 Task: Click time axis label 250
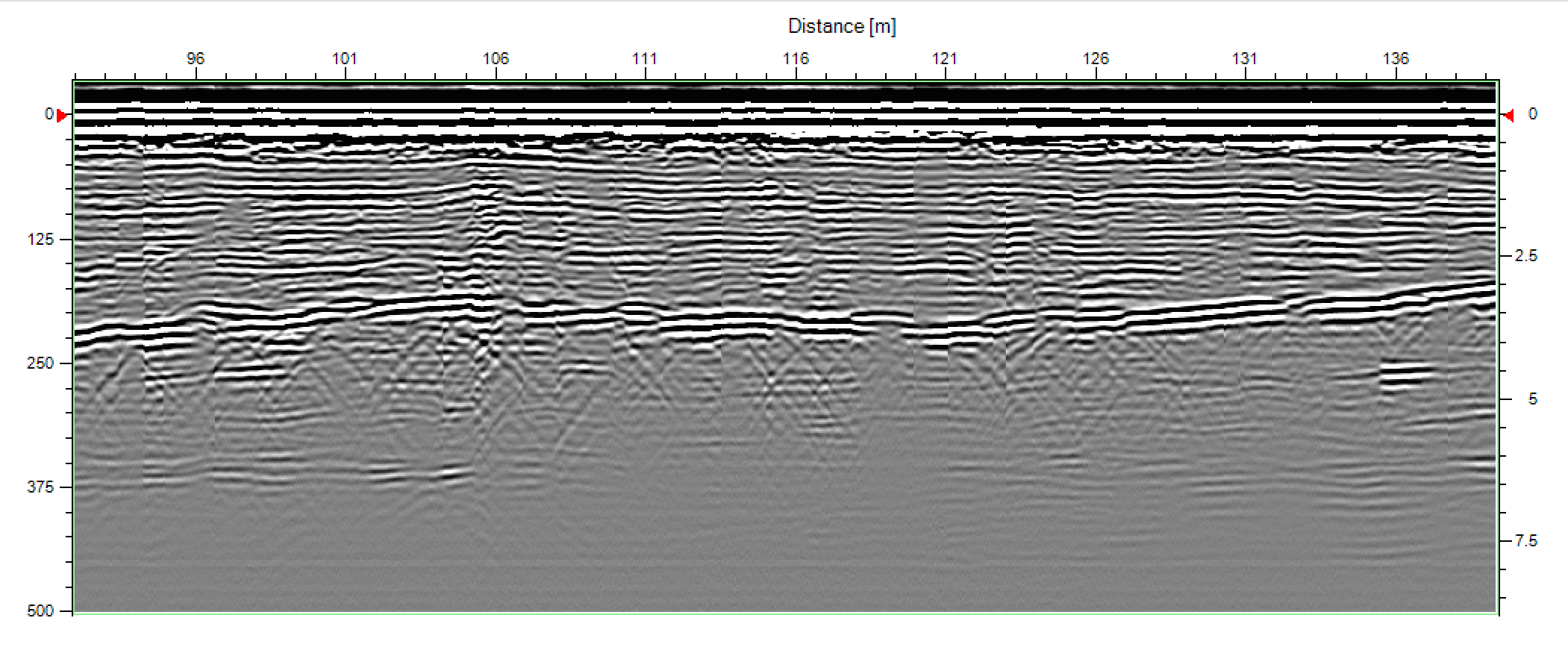tap(40, 363)
